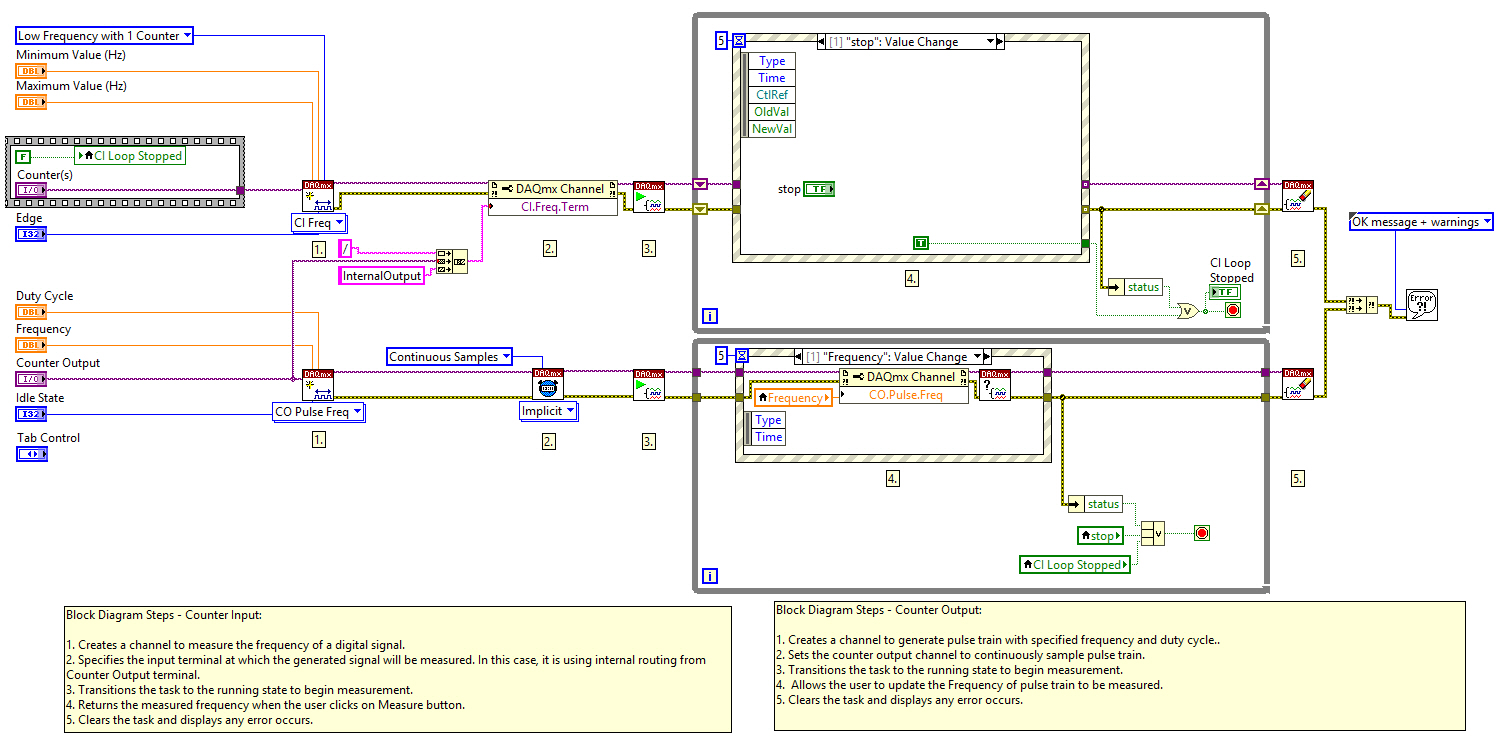Open the OK message + warnings dropdown
The height and width of the screenshot is (744, 1503).
click(x=1421, y=222)
